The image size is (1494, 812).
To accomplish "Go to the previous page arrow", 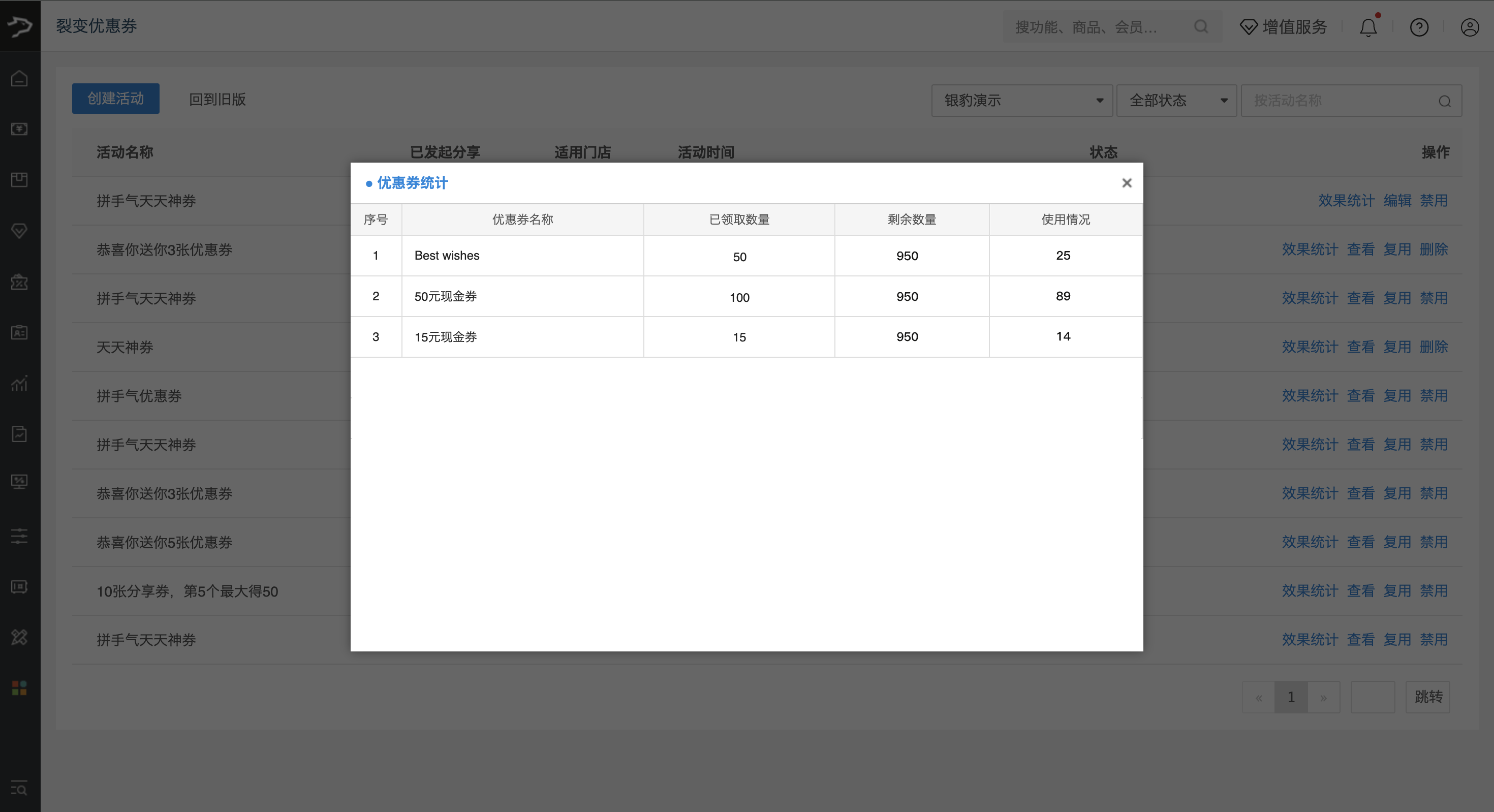I will (1259, 697).
